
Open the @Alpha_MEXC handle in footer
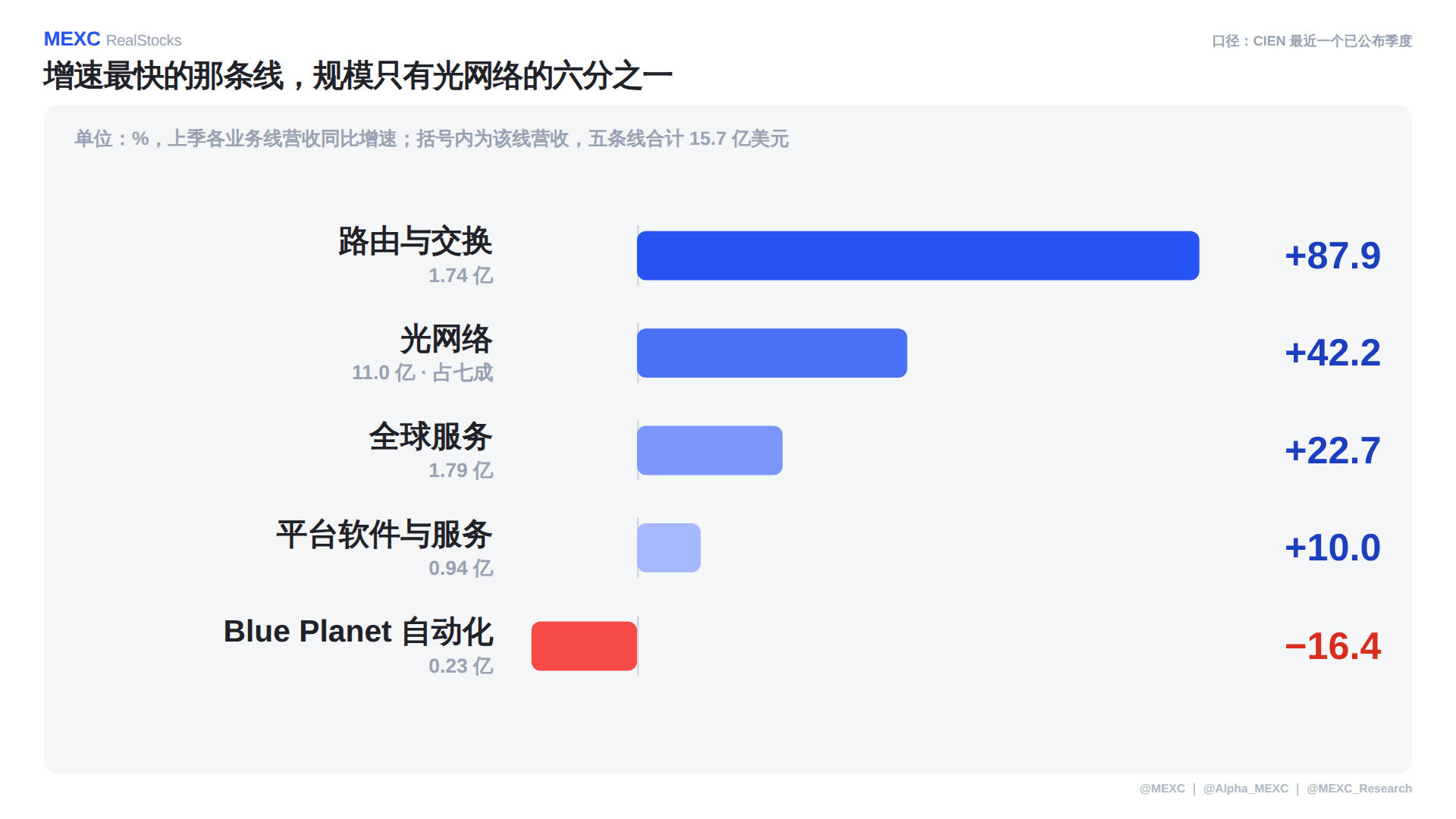pyautogui.click(x=1246, y=789)
